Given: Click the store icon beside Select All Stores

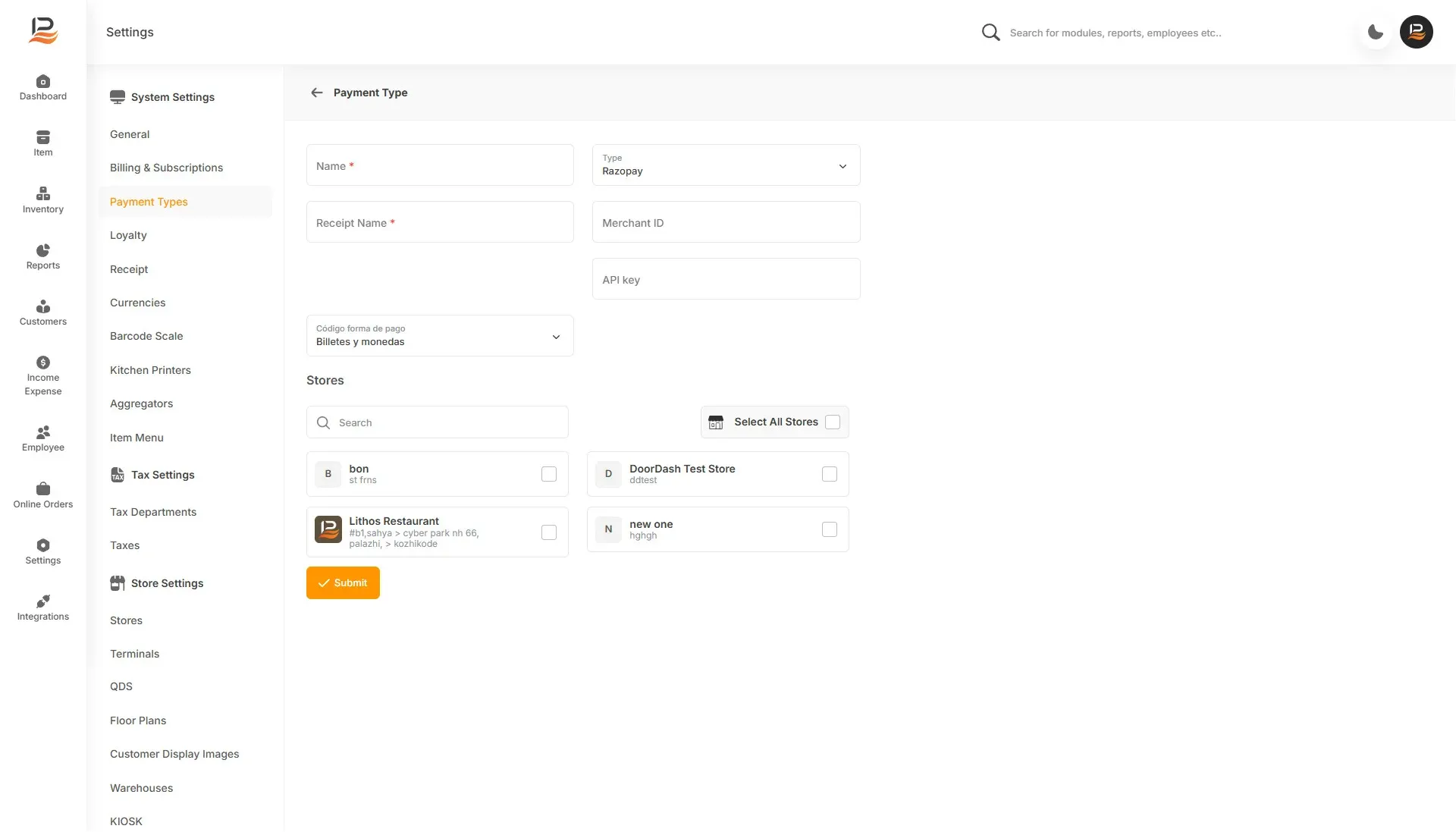Looking at the screenshot, I should tap(716, 422).
